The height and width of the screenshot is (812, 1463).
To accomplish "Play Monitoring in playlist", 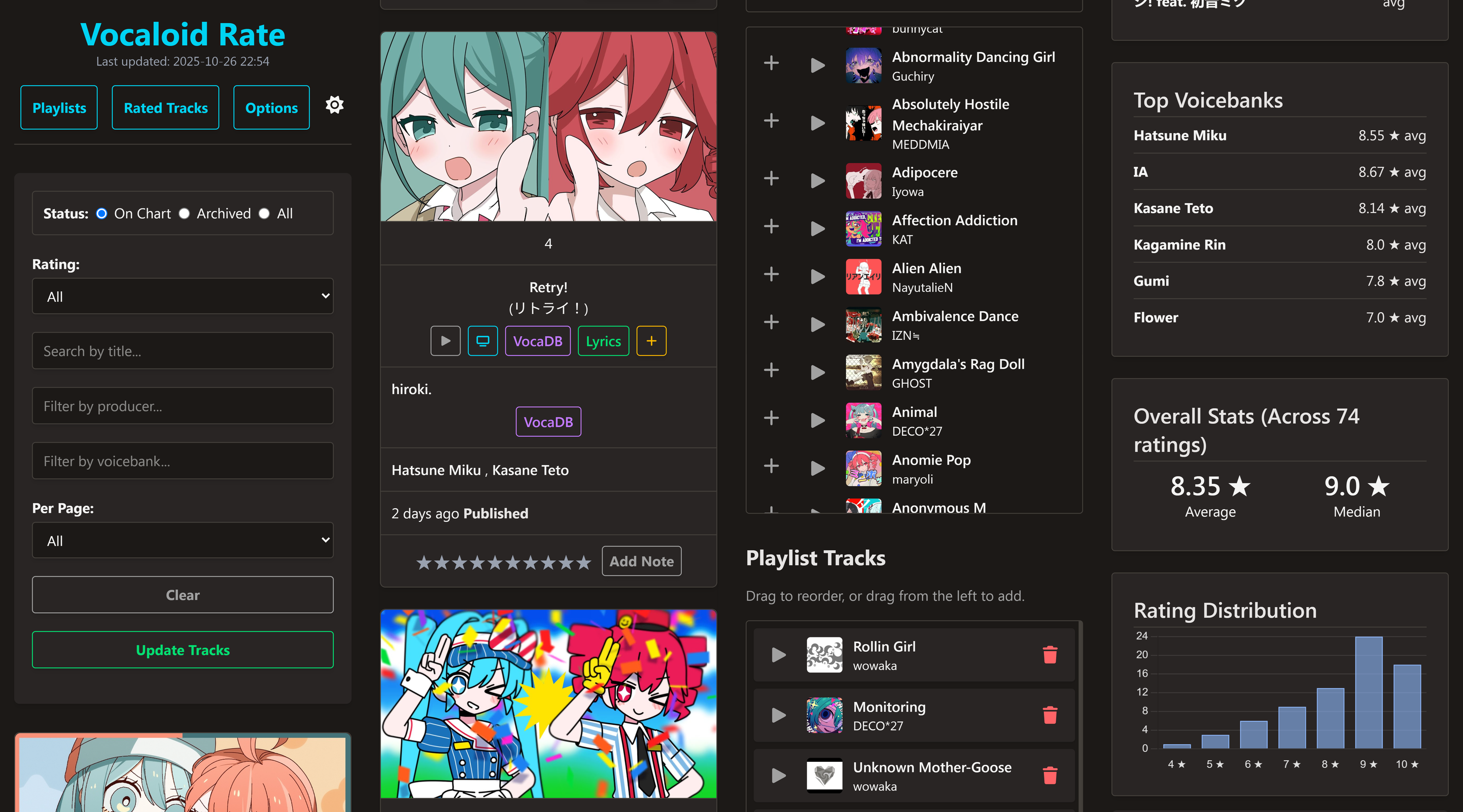I will (x=779, y=715).
